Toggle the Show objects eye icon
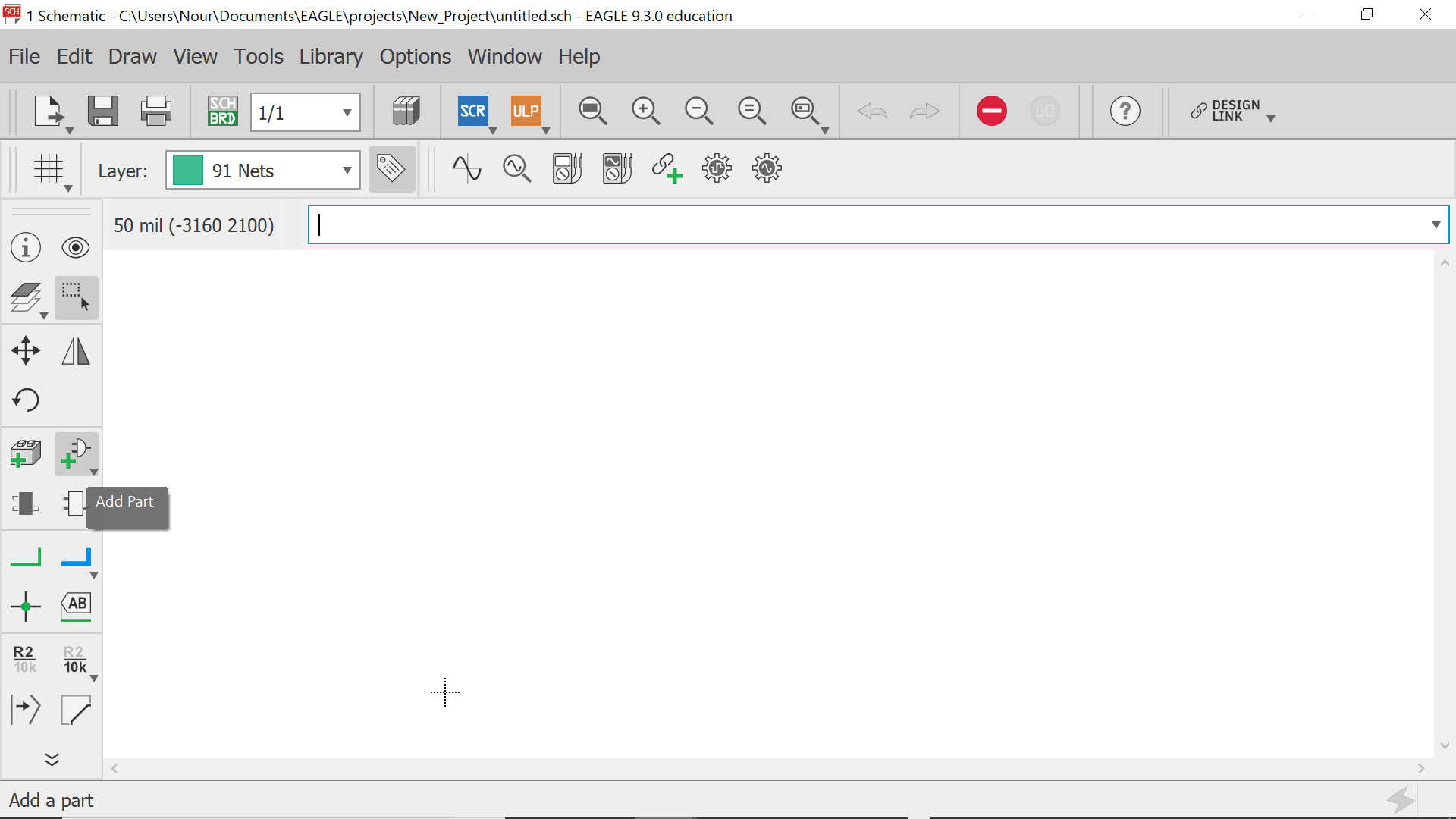 click(75, 248)
